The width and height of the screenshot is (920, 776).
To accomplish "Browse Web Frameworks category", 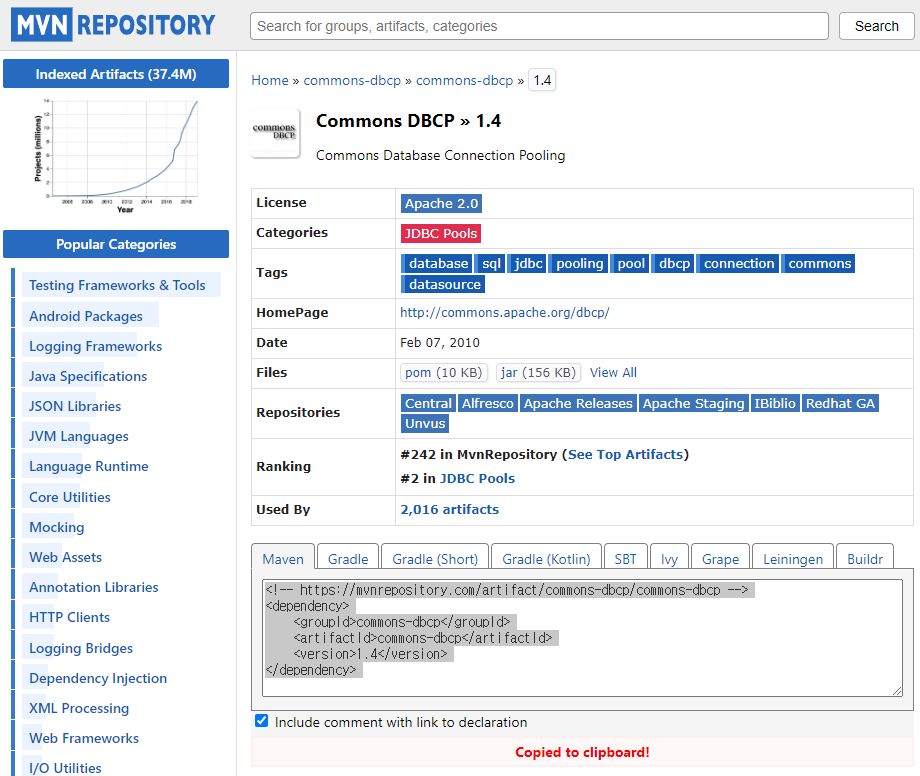I will 84,738.
